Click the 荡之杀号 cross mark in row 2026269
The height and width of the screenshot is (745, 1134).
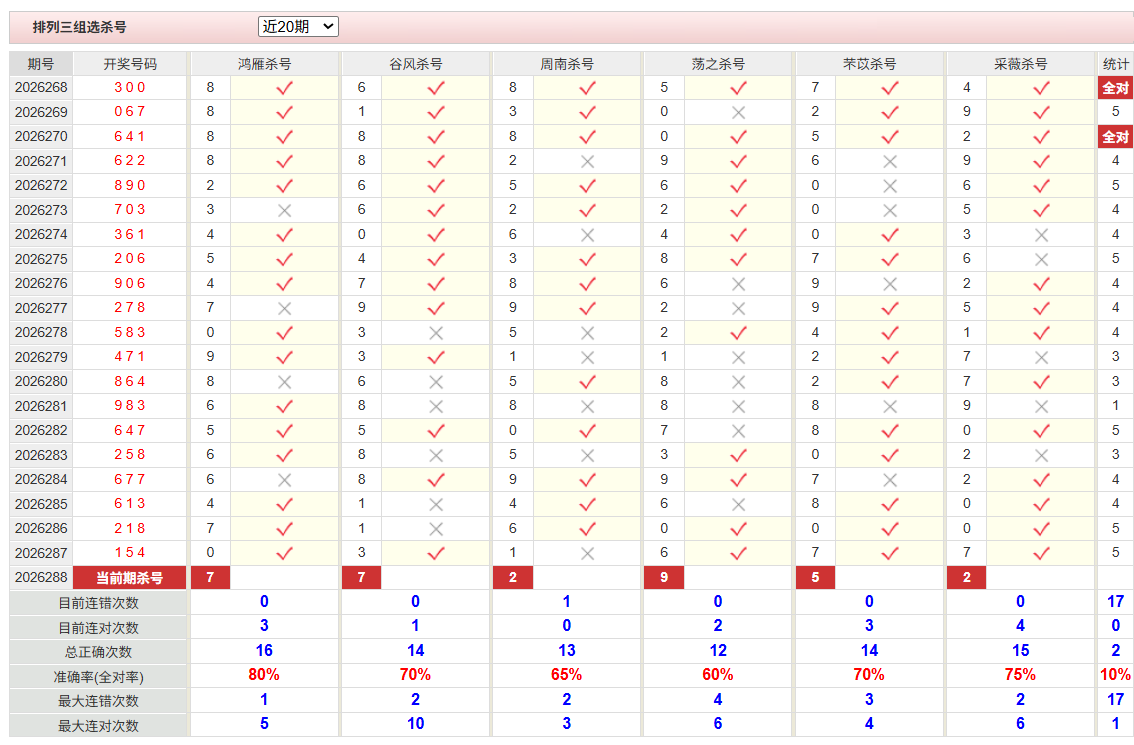coord(738,113)
